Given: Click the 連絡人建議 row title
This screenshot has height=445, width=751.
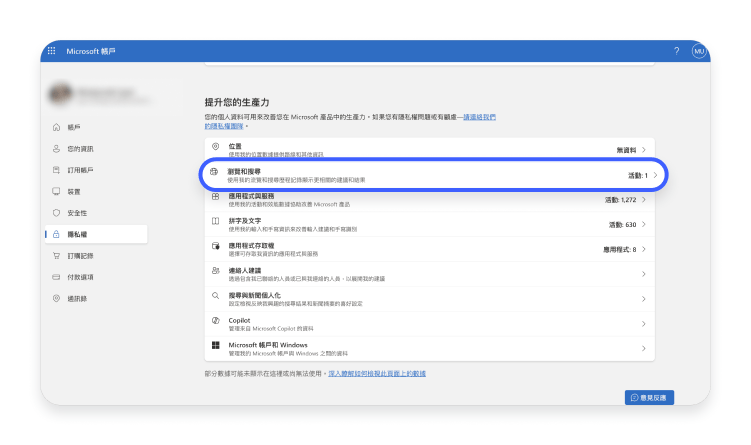Looking at the screenshot, I should coord(245,271).
